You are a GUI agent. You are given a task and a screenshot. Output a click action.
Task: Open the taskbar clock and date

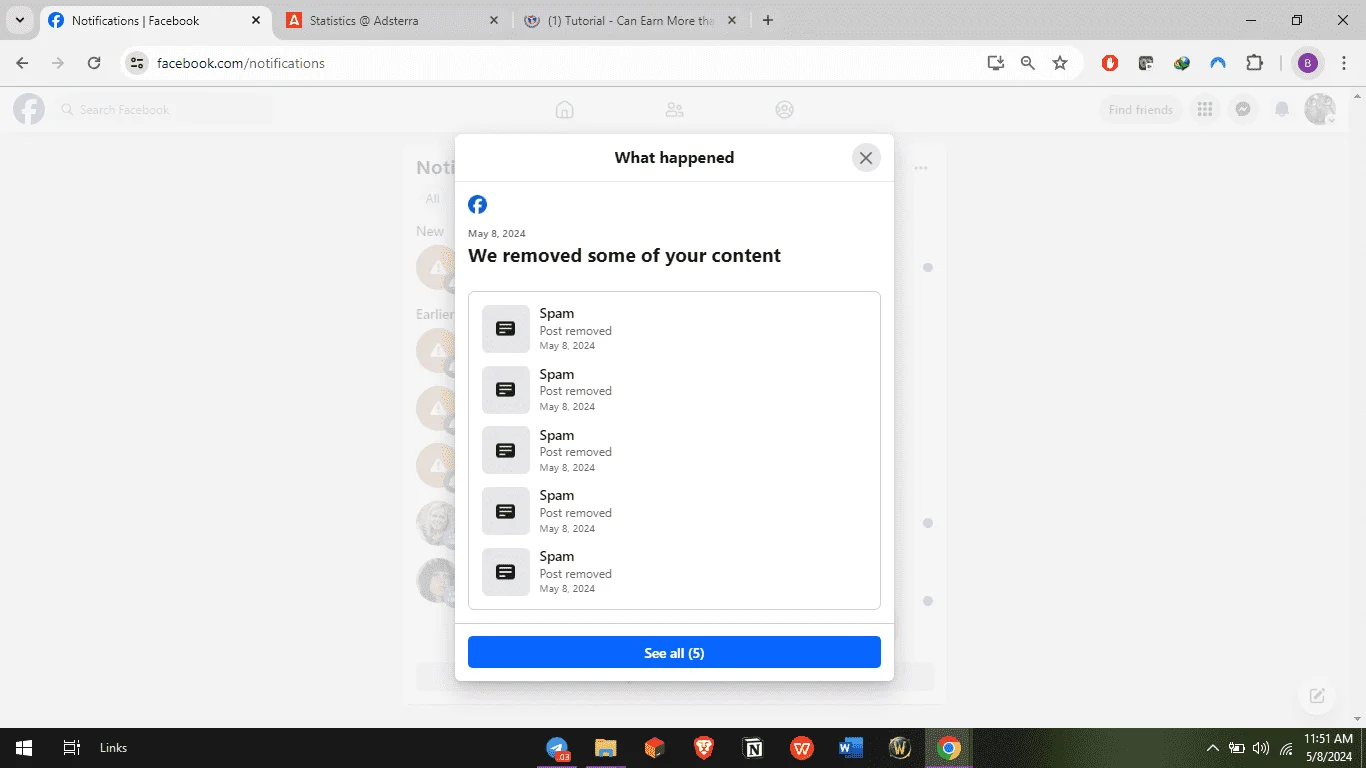click(x=1329, y=748)
